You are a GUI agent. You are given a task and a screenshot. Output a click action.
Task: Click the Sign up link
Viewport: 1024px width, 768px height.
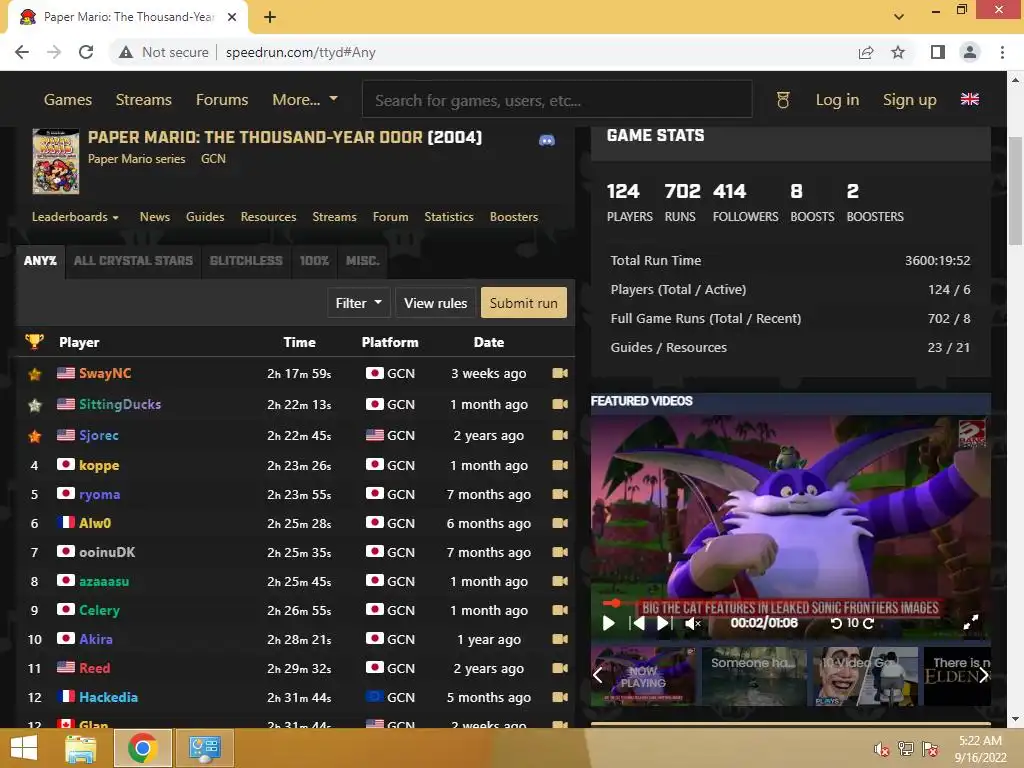click(910, 100)
